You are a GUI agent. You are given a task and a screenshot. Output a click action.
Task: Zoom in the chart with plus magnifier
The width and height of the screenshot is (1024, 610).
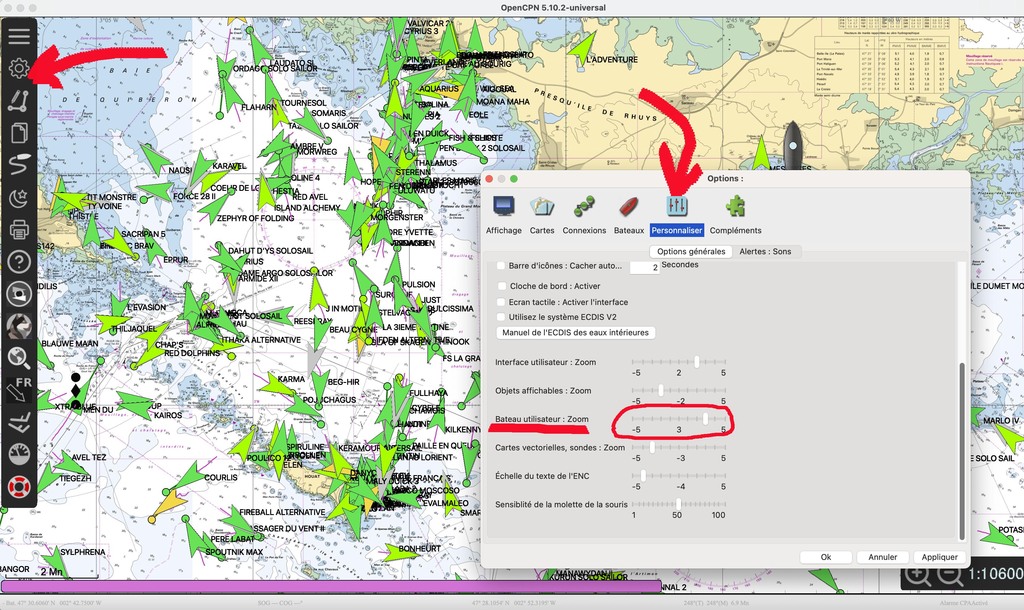(918, 575)
